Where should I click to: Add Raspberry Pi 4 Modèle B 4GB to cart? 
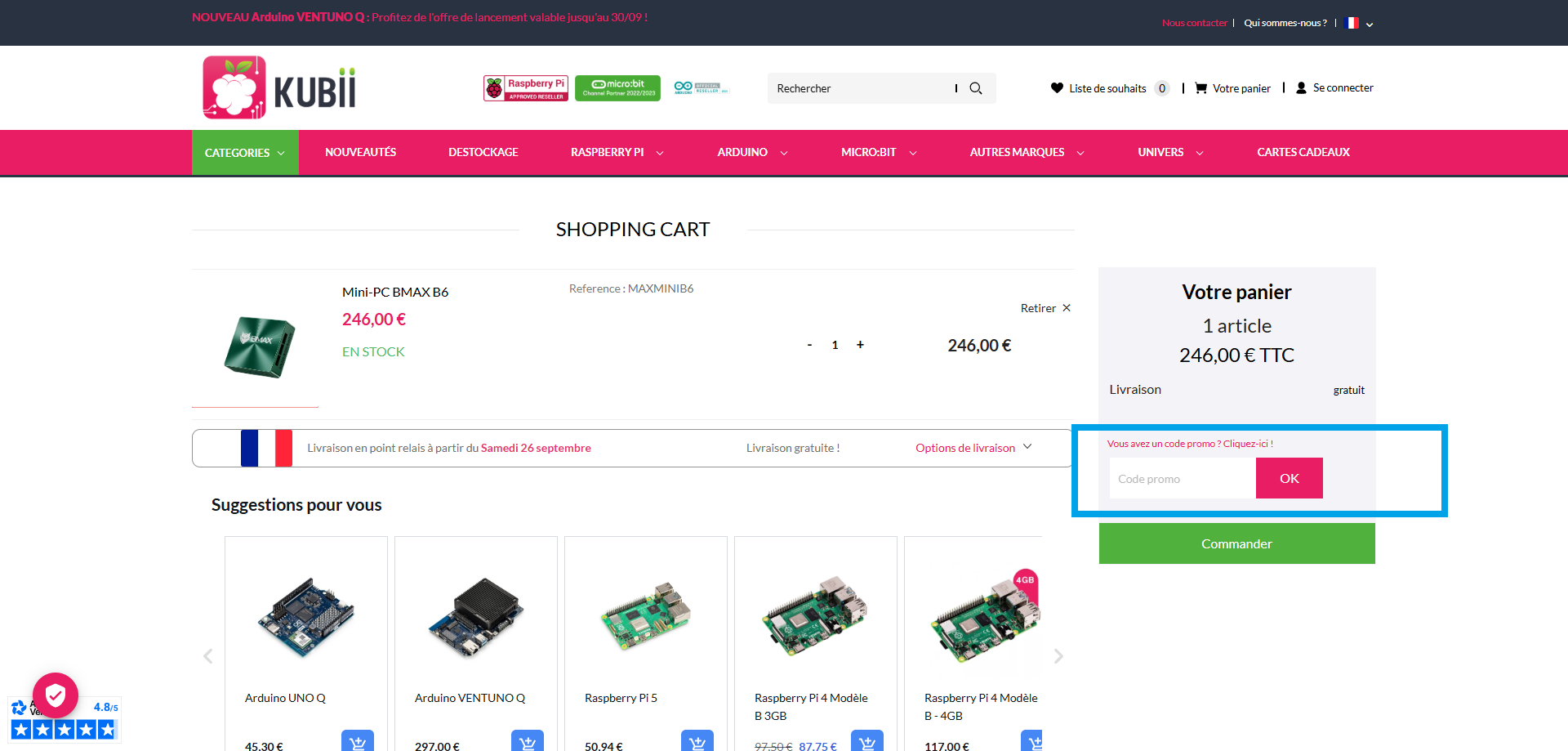[1032, 742]
